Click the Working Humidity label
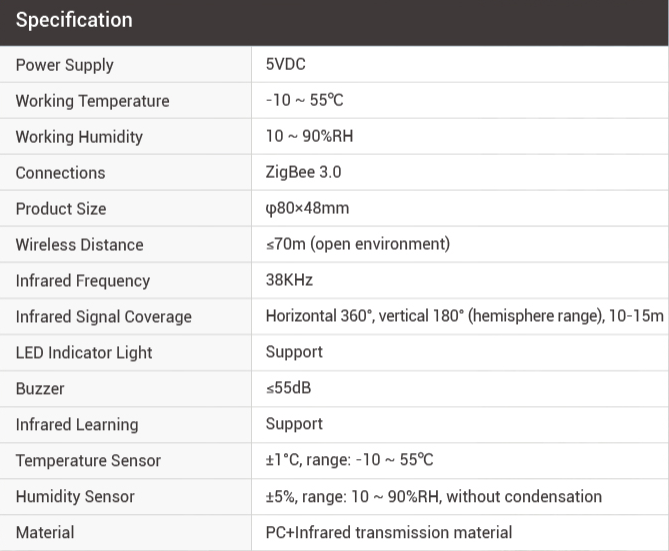 pyautogui.click(x=80, y=137)
